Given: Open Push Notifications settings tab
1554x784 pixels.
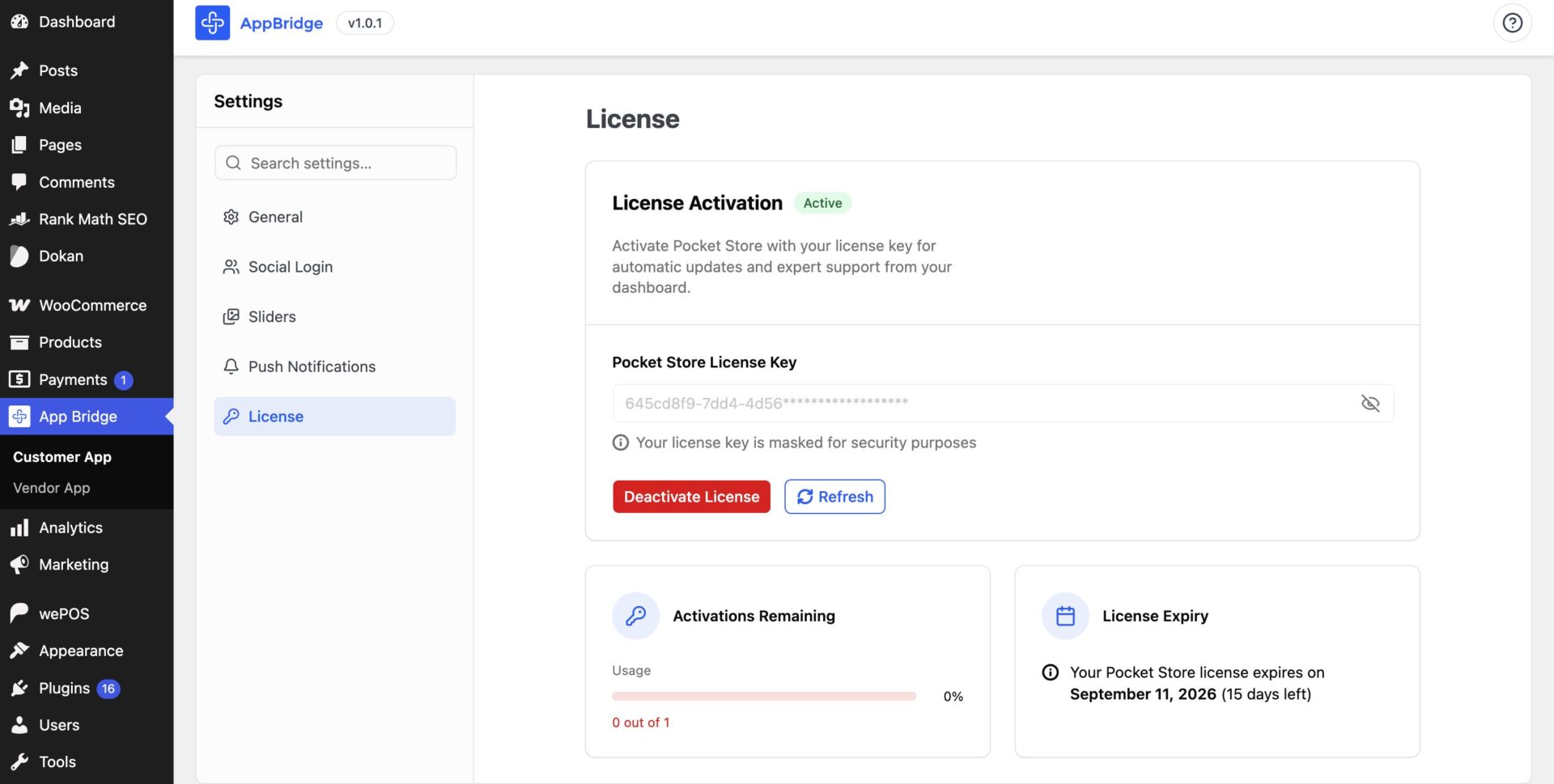Looking at the screenshot, I should pos(334,367).
